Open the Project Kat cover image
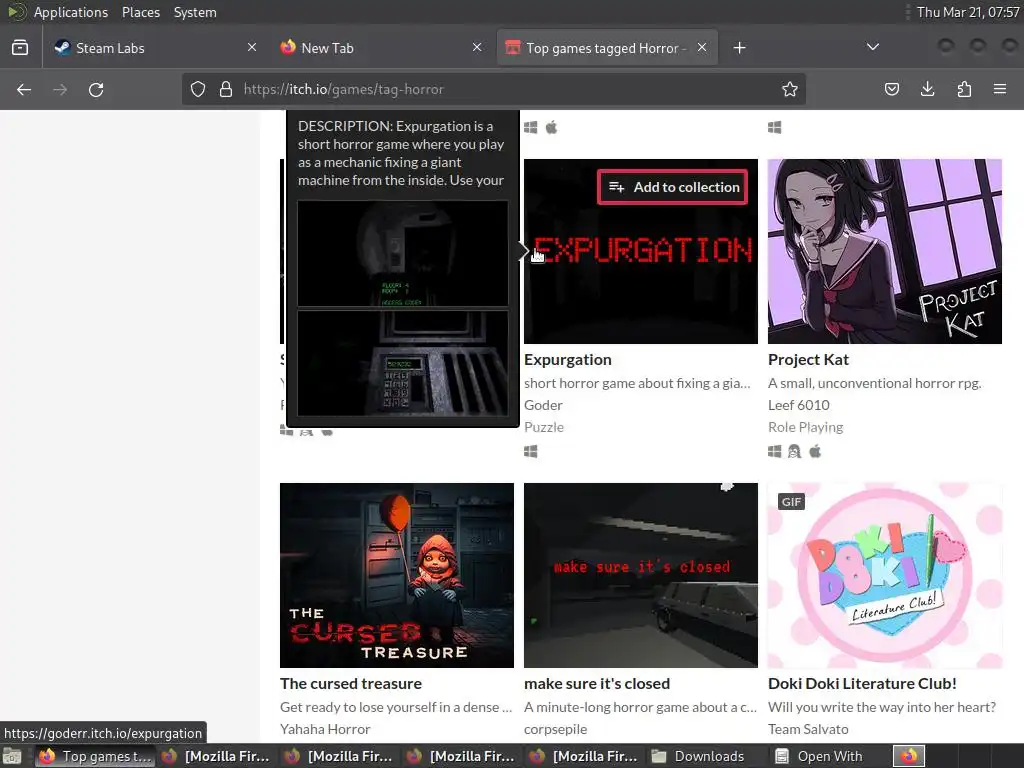1024x768 pixels. point(885,251)
